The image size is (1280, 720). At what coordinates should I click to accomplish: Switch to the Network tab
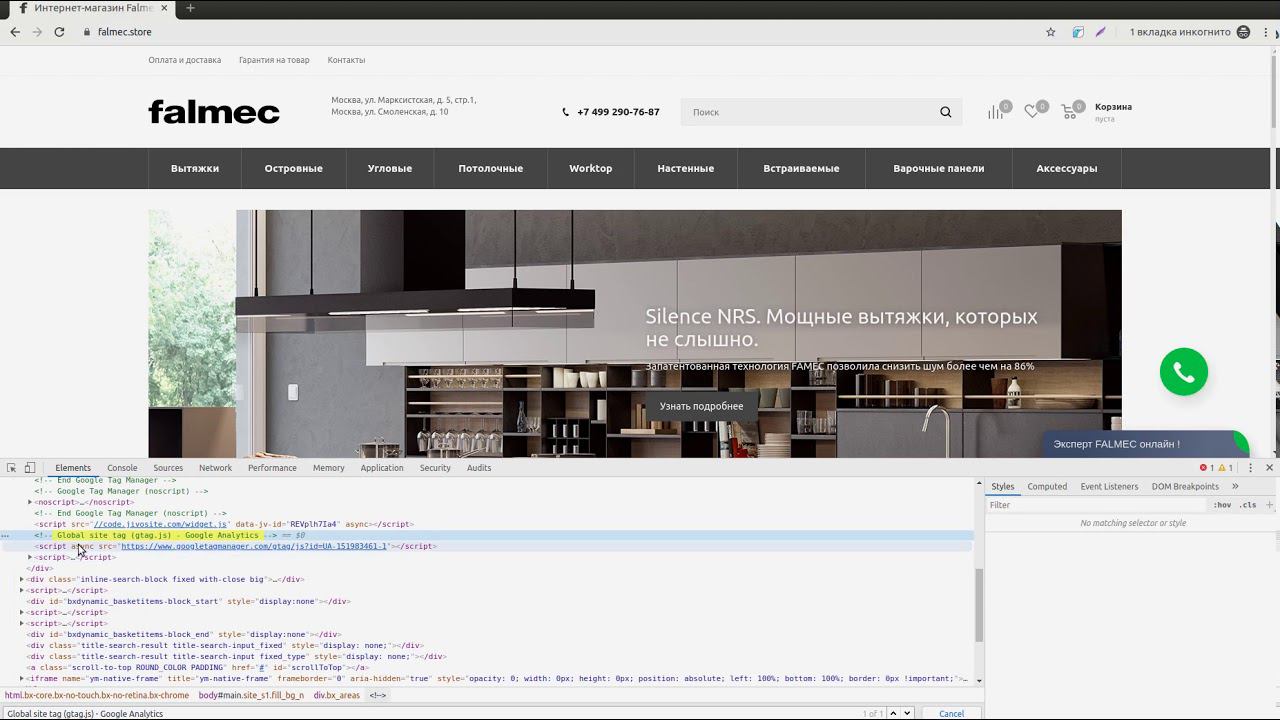click(x=215, y=468)
